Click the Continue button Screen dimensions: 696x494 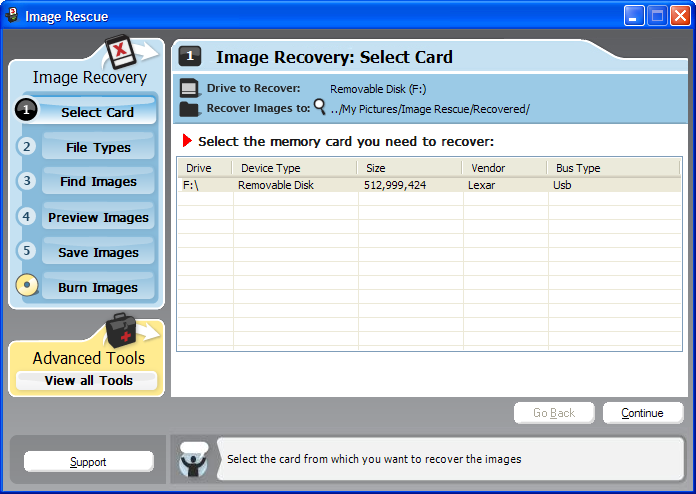643,413
